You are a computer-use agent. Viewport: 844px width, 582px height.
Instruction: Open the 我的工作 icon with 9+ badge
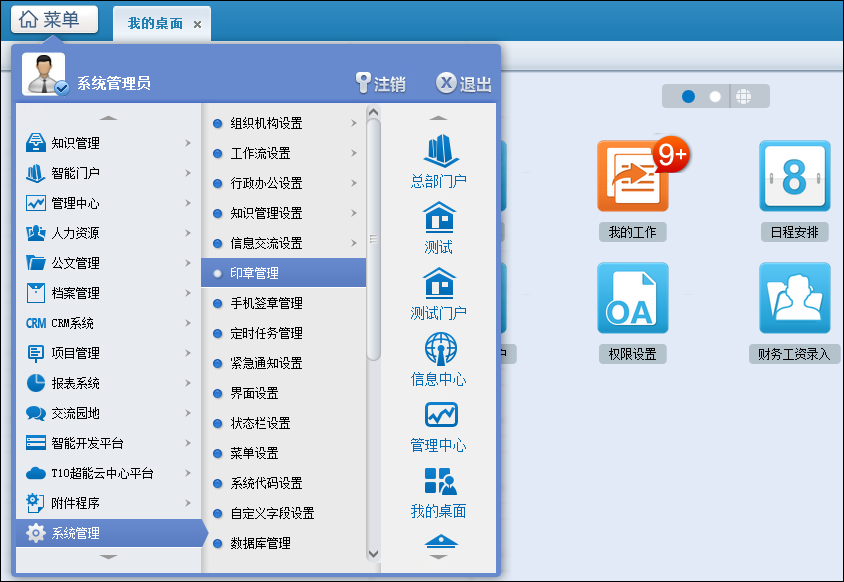(x=632, y=176)
